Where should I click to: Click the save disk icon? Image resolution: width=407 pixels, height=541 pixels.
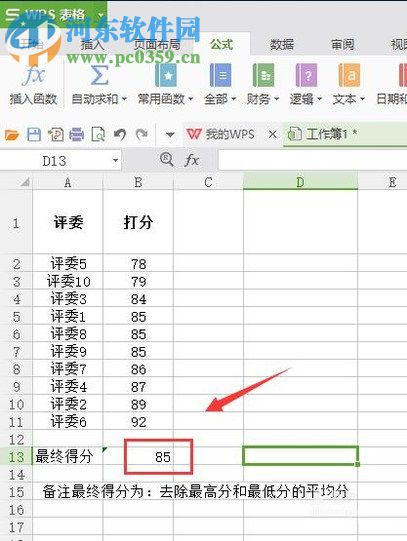34,134
